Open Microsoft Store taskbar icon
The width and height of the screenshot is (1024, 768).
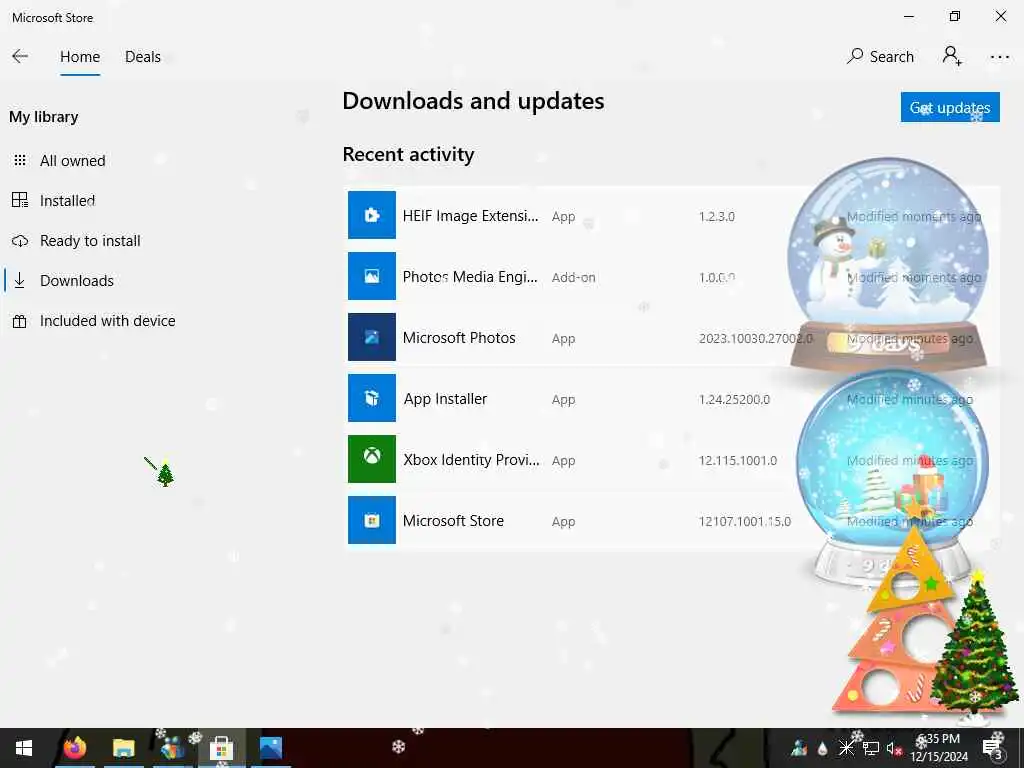(x=221, y=748)
